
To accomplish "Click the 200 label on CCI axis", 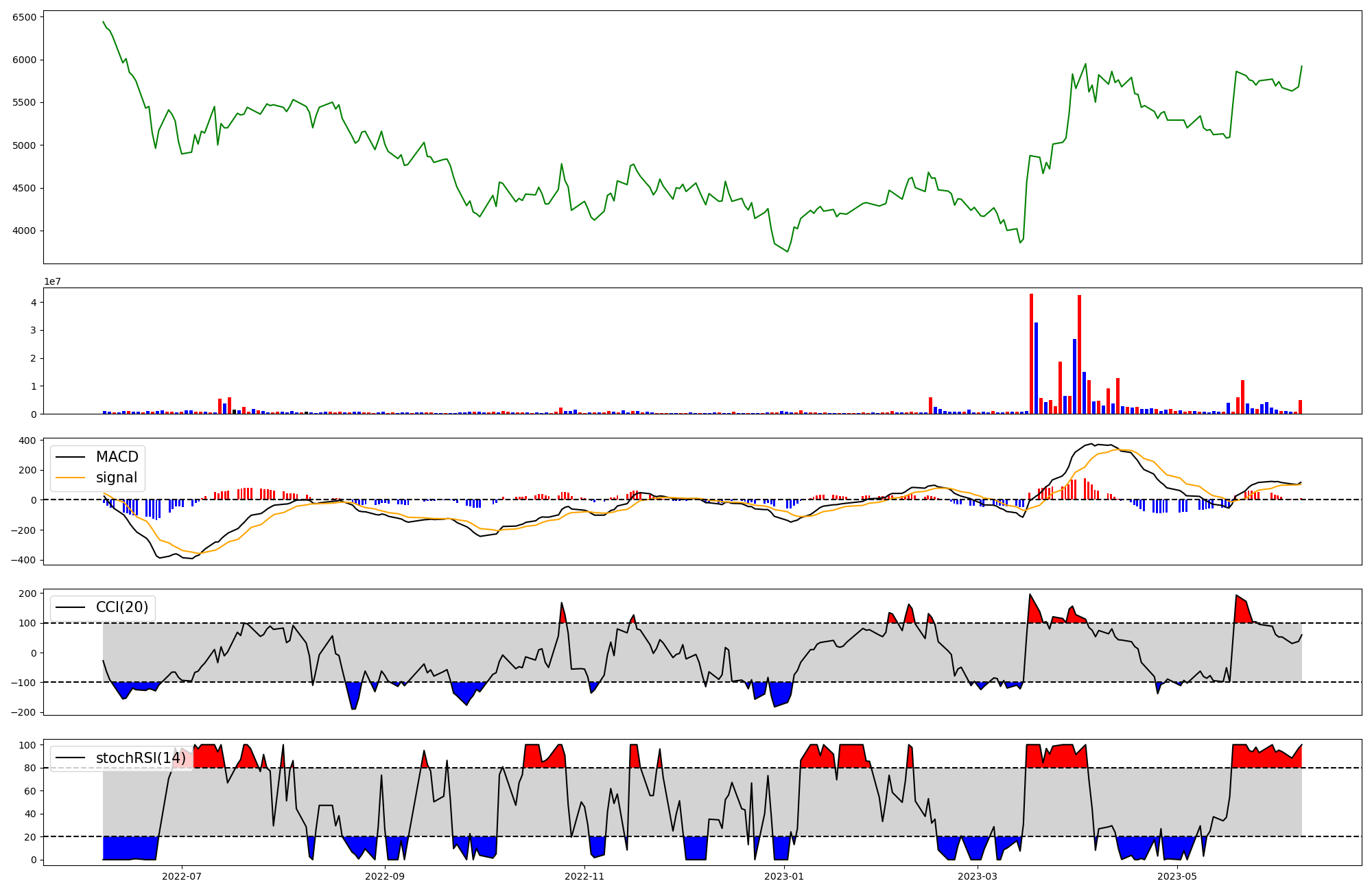I will tap(27, 594).
